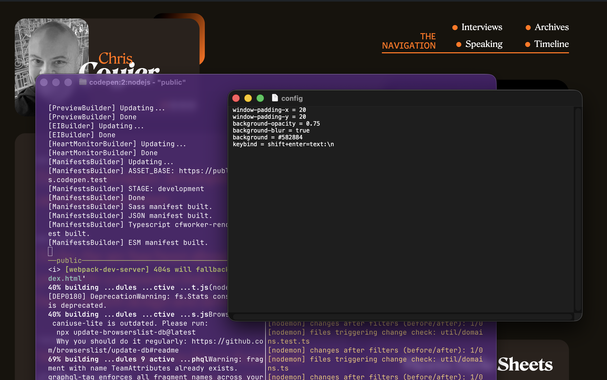
Task: Click the window-padding-y = 20 line
Action: pyautogui.click(x=269, y=117)
